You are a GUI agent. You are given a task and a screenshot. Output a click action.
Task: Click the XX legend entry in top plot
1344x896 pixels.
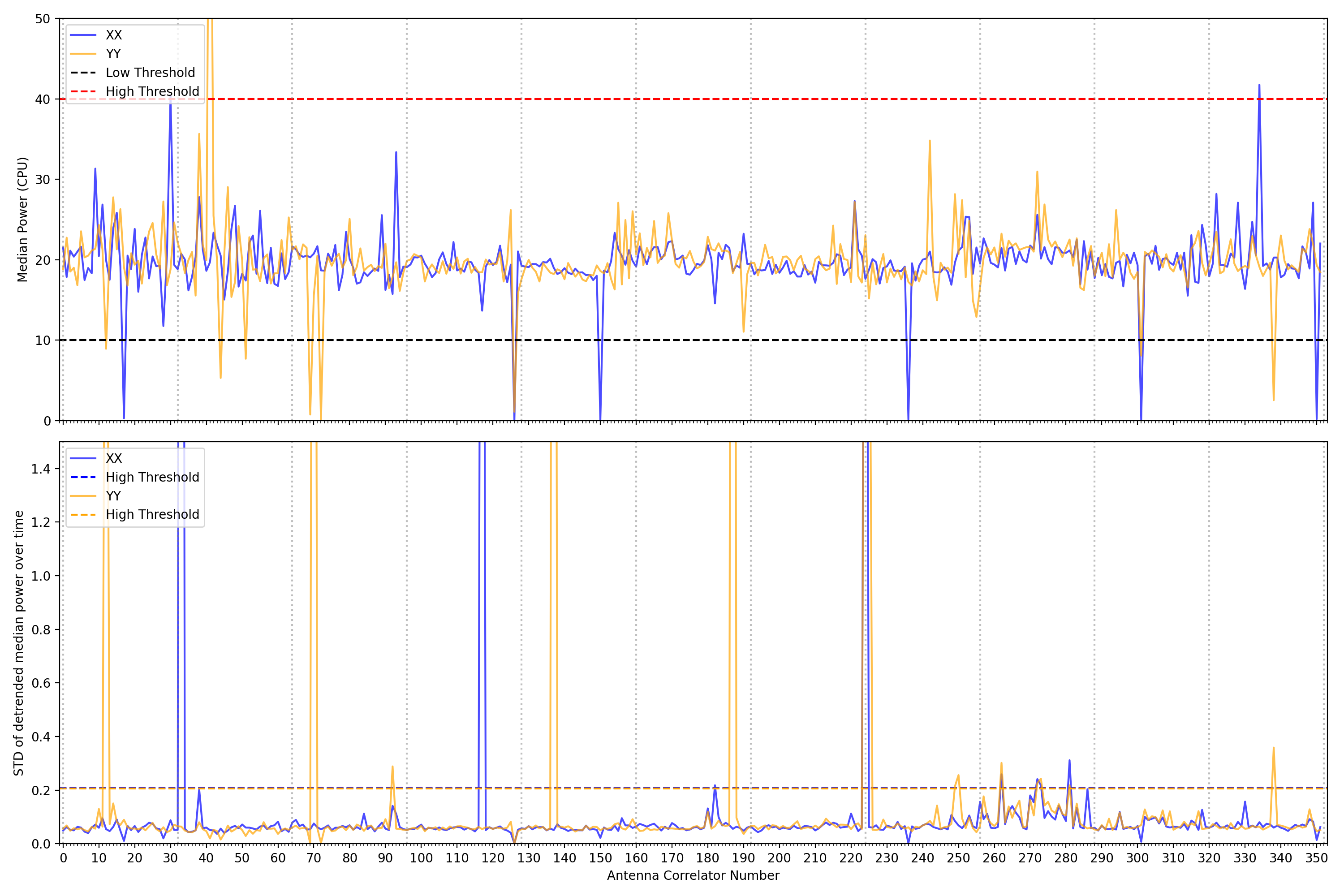pyautogui.click(x=114, y=35)
